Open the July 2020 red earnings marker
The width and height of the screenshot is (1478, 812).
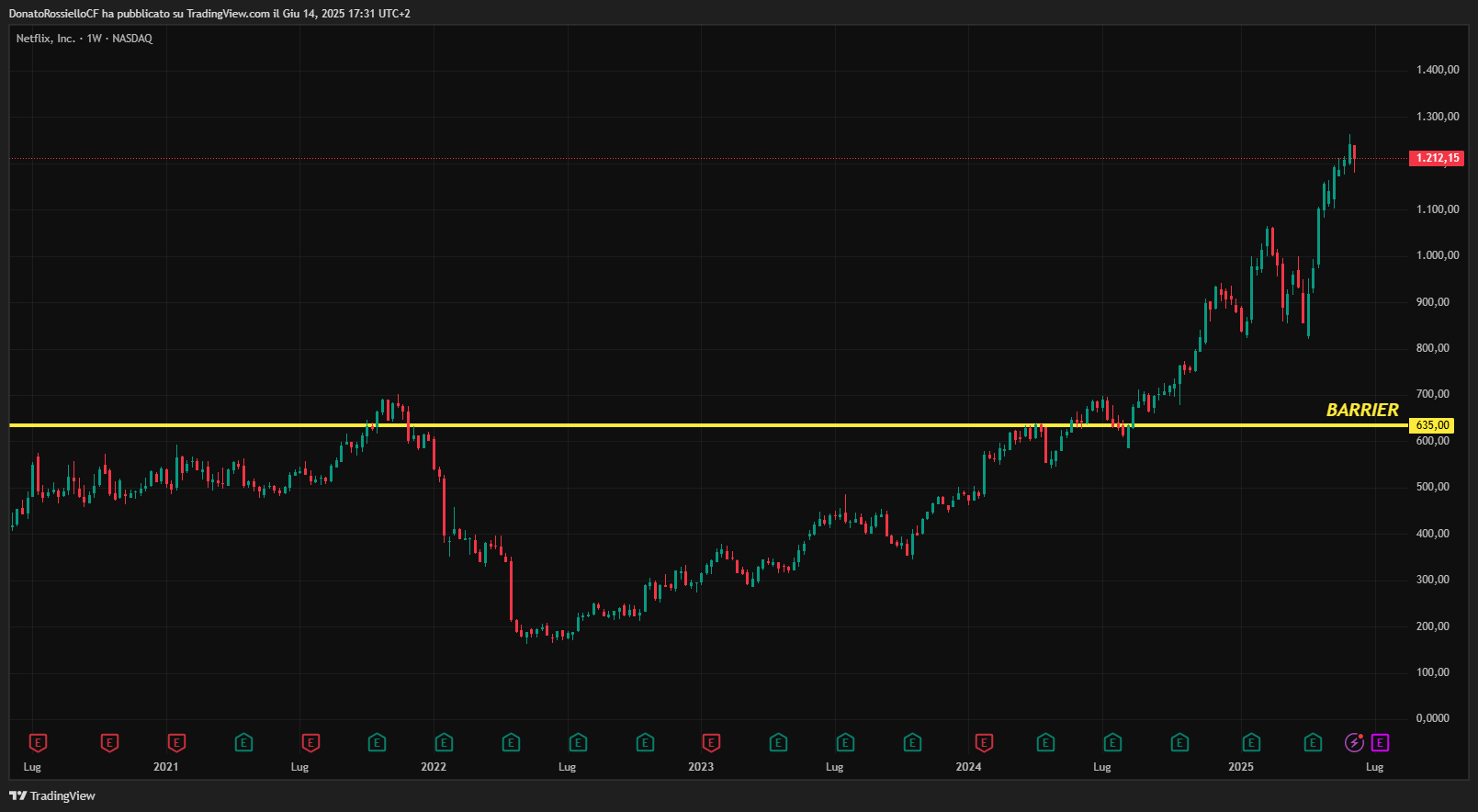pyautogui.click(x=38, y=742)
